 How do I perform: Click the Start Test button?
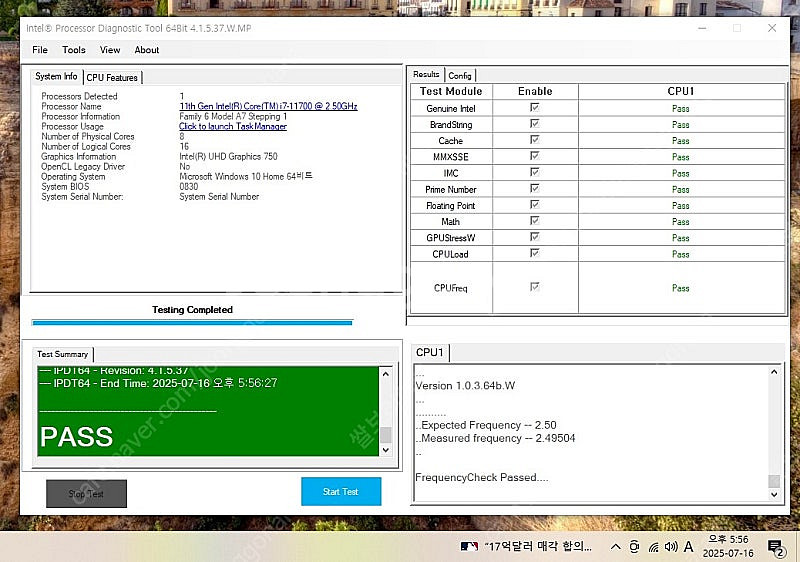[341, 492]
